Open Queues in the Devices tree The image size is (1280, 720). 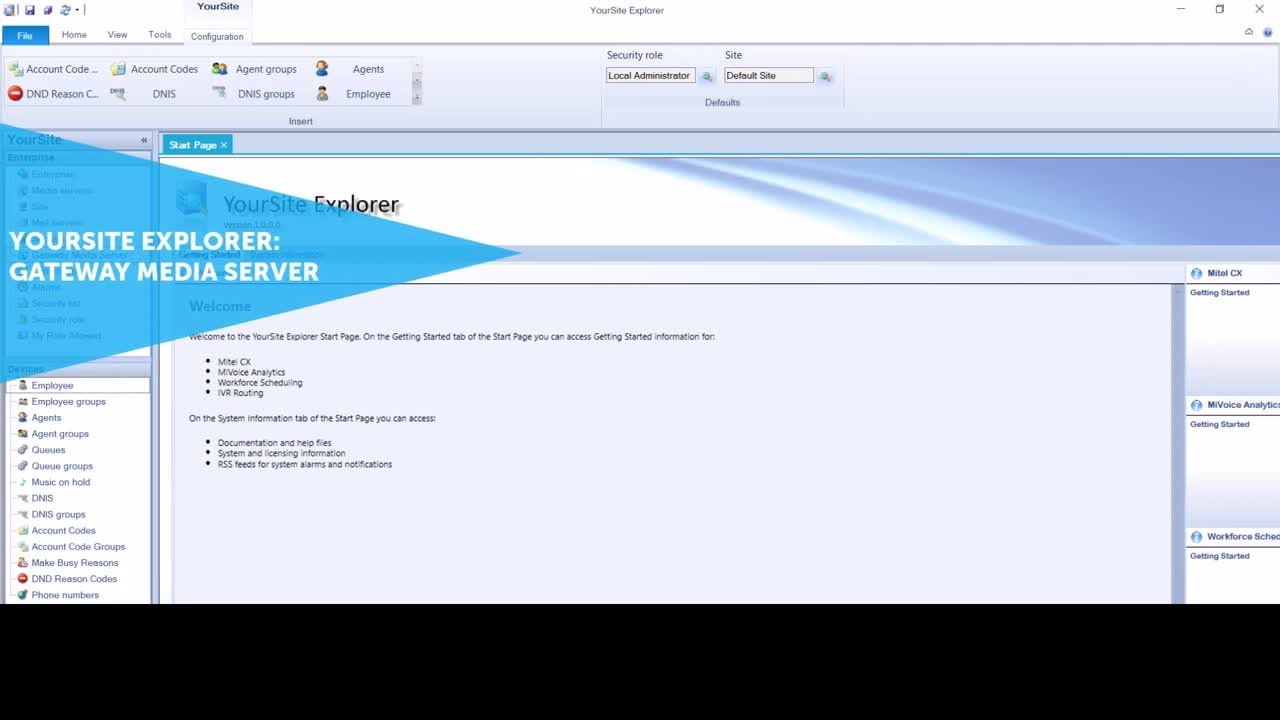[x=48, y=450]
